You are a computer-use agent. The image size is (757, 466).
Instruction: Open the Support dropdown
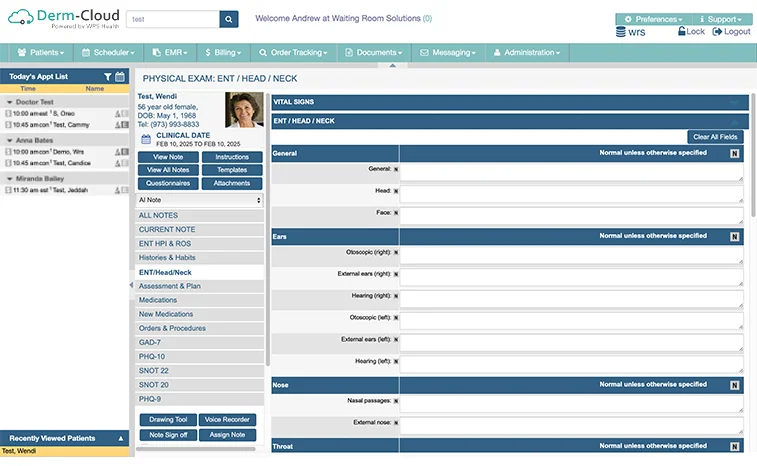[722, 19]
